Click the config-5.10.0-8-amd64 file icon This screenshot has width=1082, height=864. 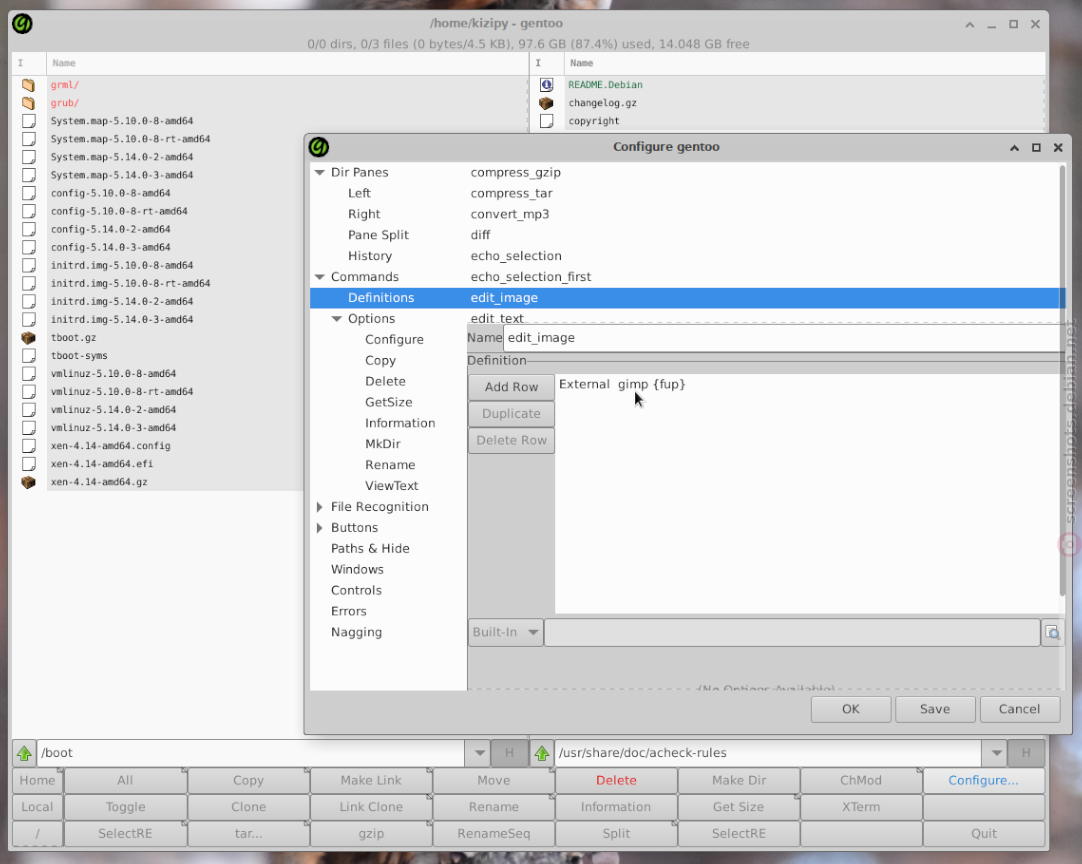coord(28,193)
